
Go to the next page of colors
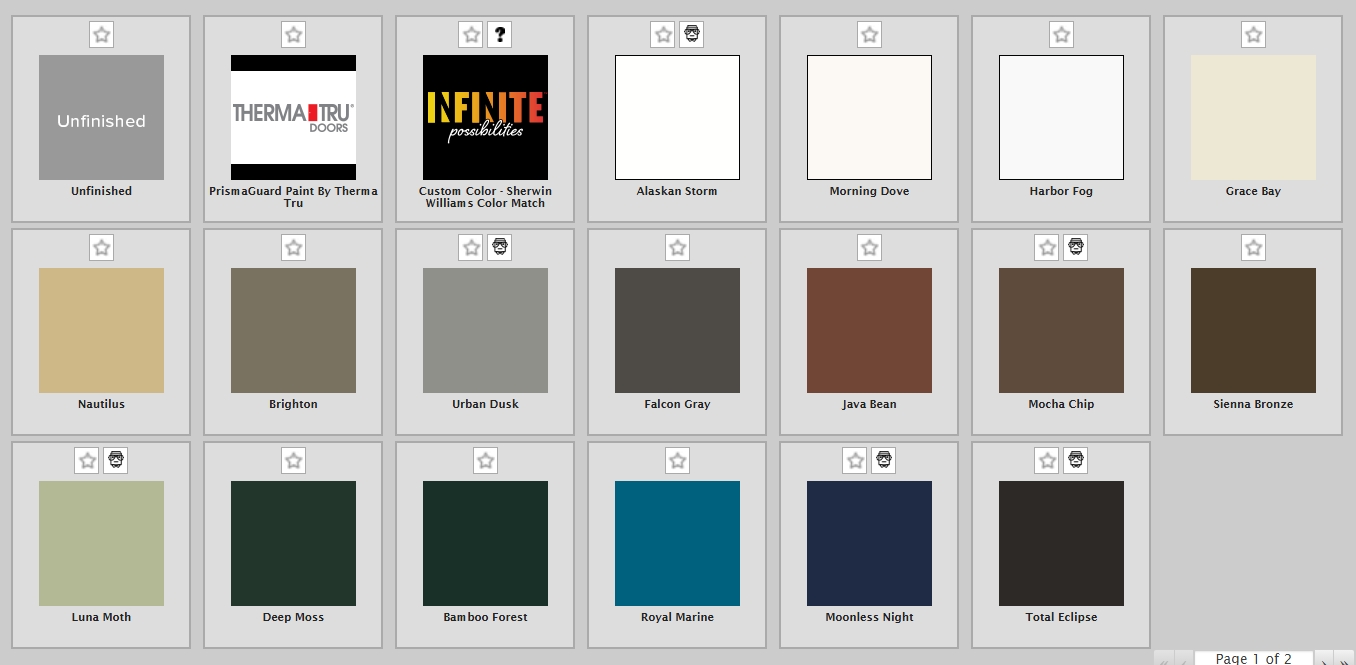(1323, 659)
